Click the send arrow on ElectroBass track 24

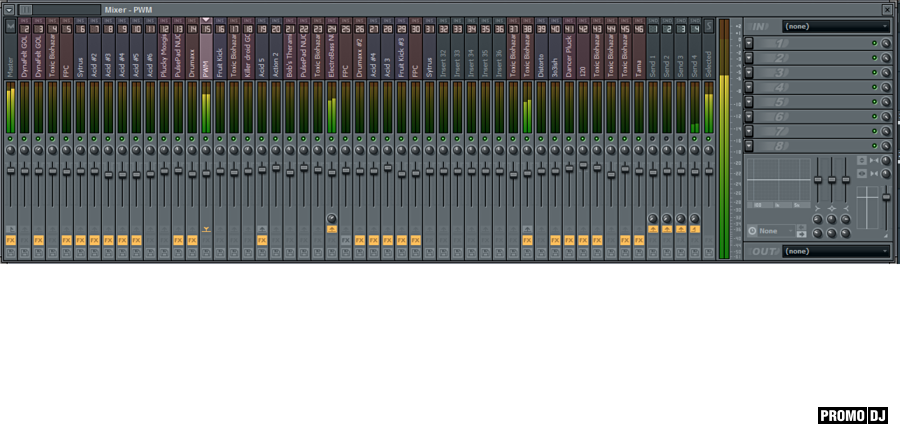point(332,229)
